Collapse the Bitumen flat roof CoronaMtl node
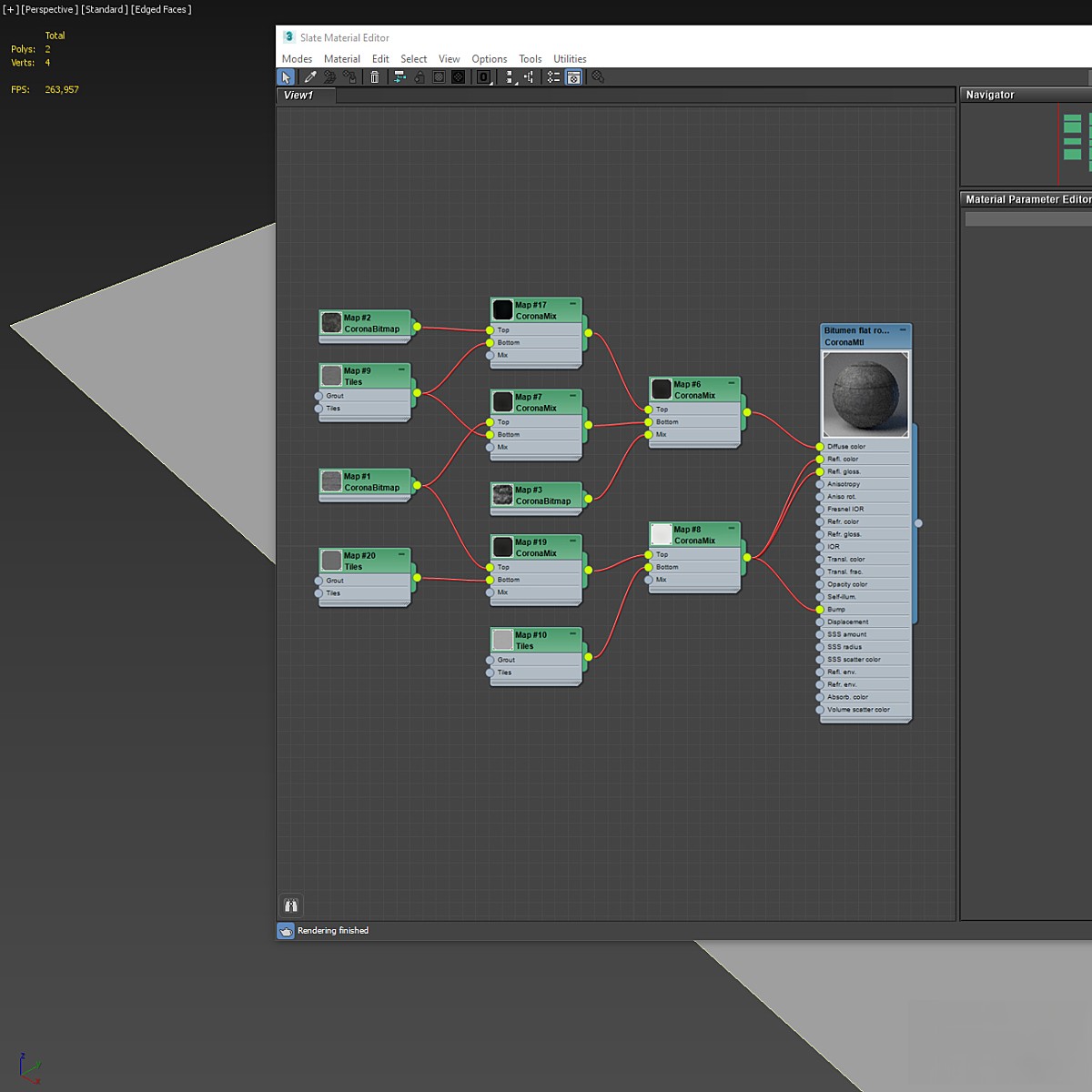 [x=903, y=329]
